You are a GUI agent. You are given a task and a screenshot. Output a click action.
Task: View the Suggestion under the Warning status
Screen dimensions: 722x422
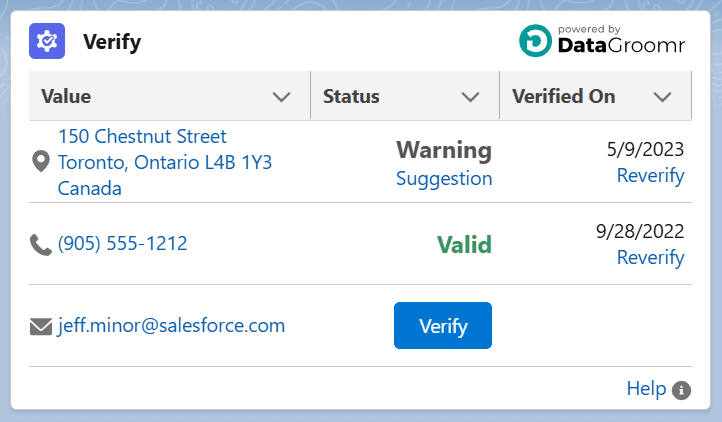point(444,179)
